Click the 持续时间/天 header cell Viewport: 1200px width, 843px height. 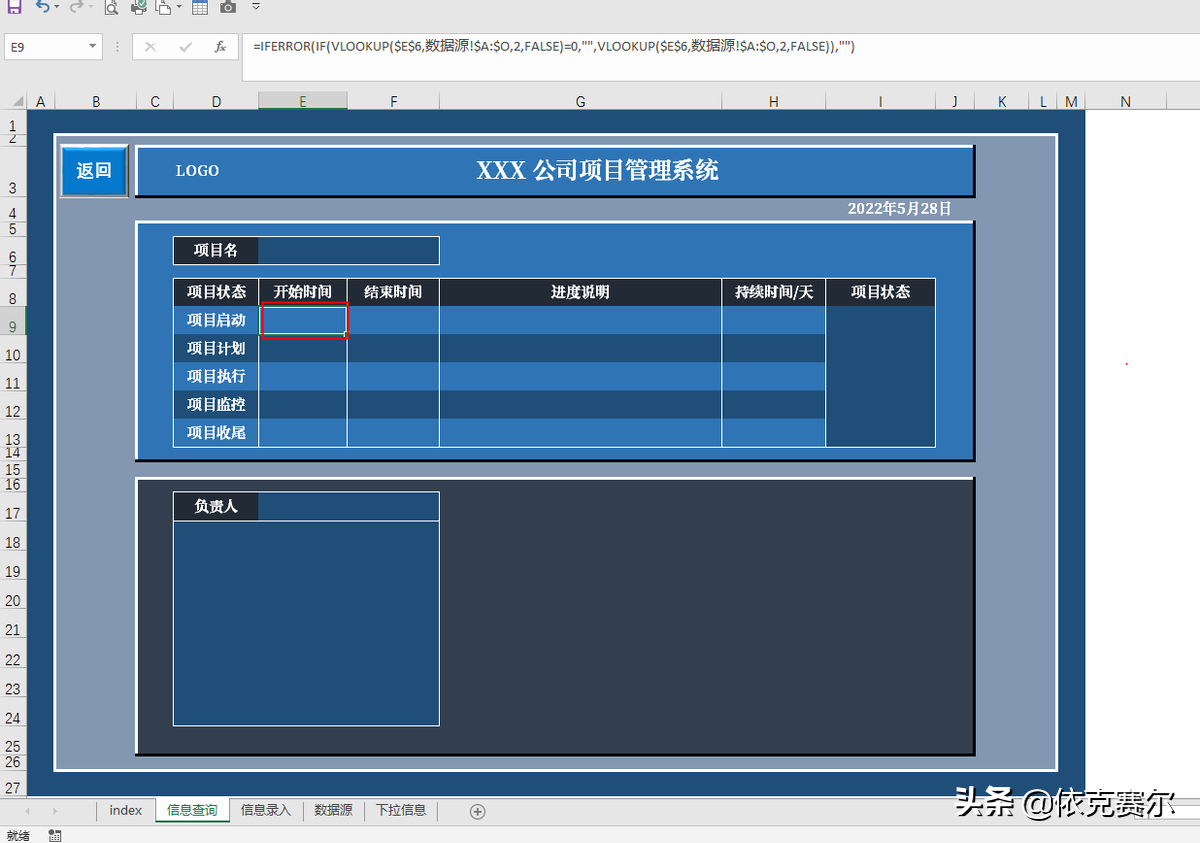click(x=774, y=292)
